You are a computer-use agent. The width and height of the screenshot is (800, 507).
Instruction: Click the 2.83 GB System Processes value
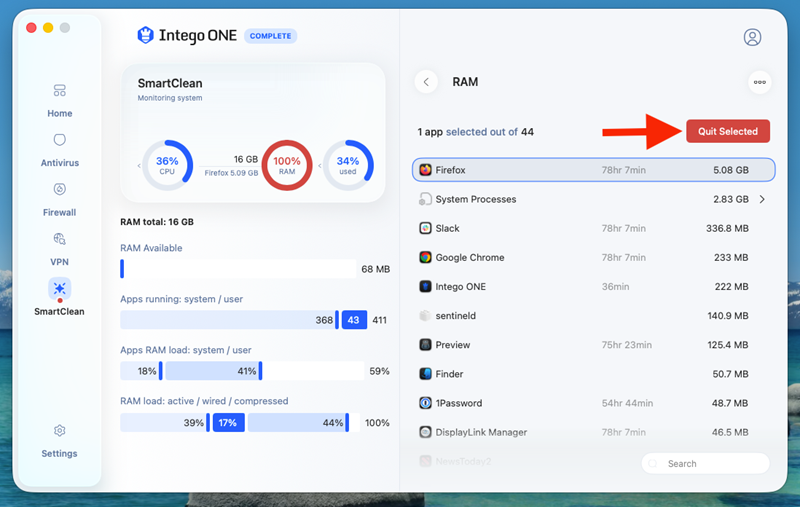pyautogui.click(x=731, y=199)
